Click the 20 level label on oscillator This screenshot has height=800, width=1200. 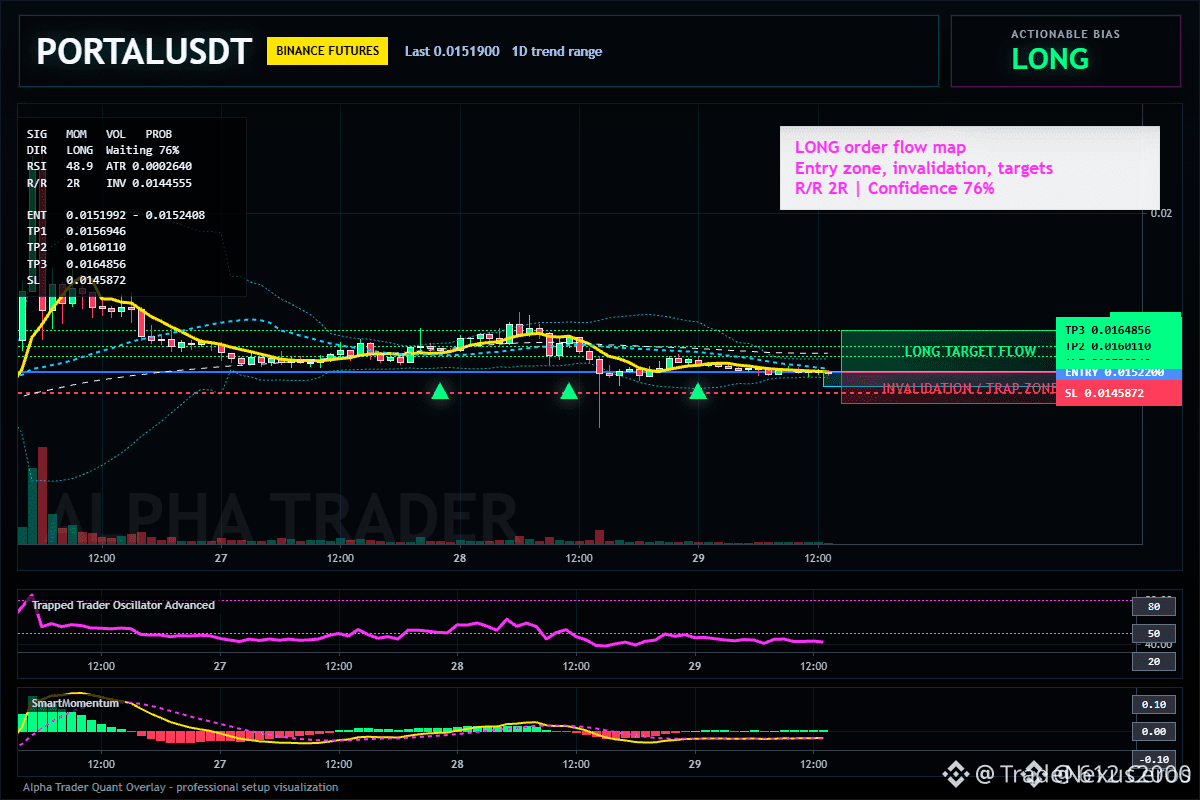pyautogui.click(x=1153, y=662)
